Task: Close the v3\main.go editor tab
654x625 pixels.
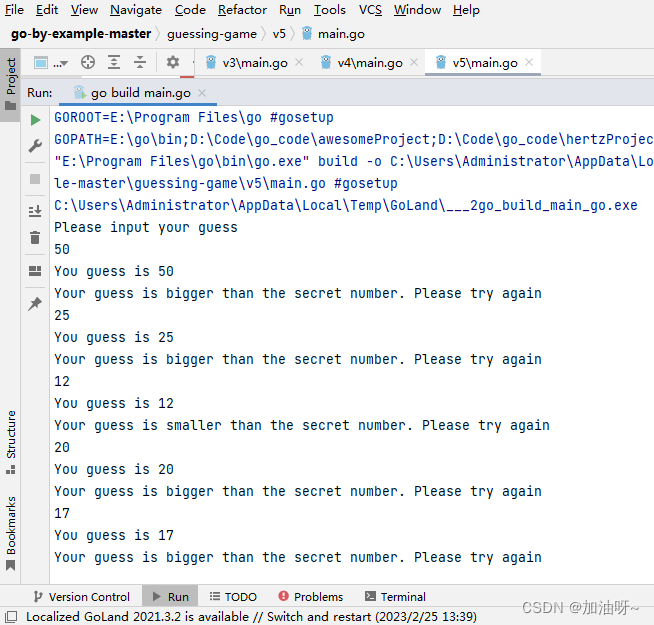Action: click(299, 62)
